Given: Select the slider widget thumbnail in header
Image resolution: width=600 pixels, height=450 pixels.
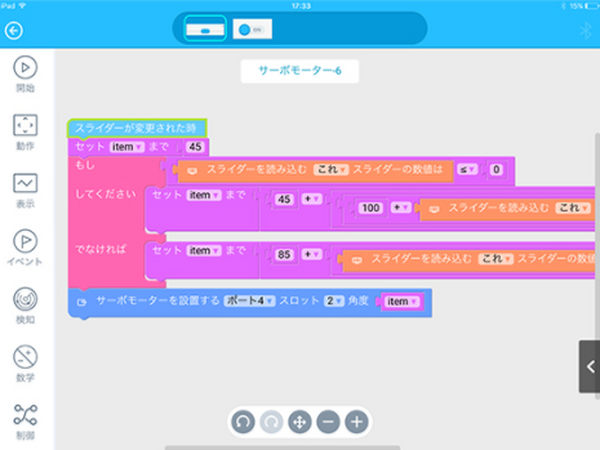Looking at the screenshot, I should click(204, 30).
